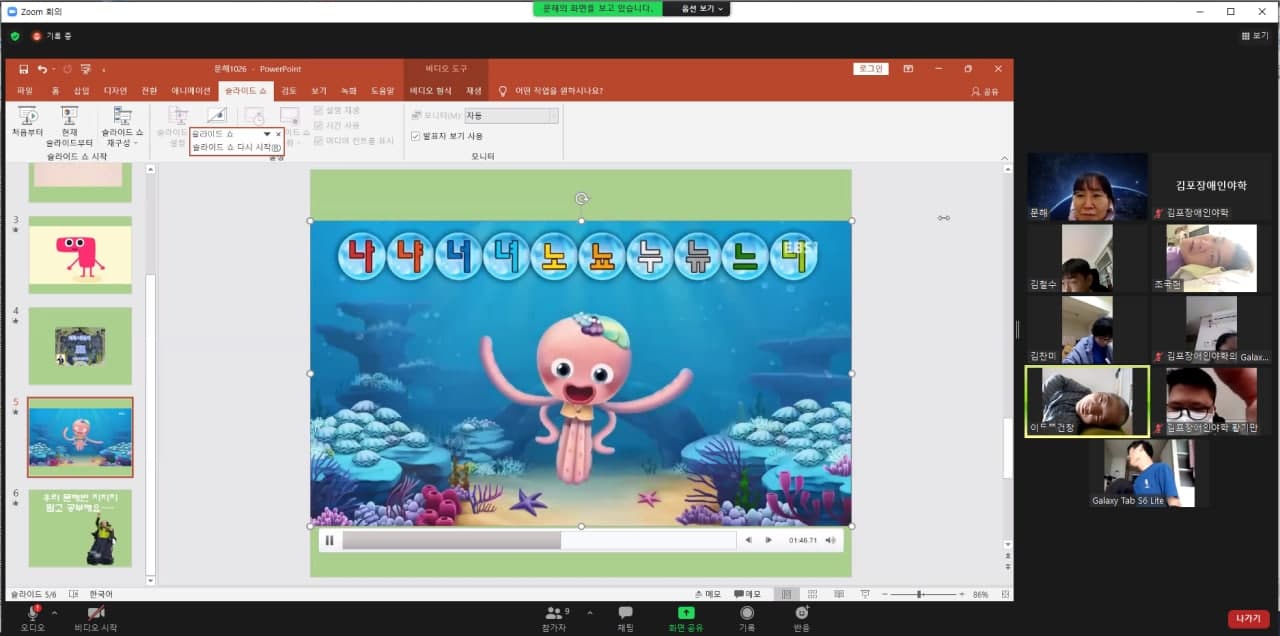Open the Zoom chat (채팅) panel
Screen dimensions: 1280x636
(625, 618)
